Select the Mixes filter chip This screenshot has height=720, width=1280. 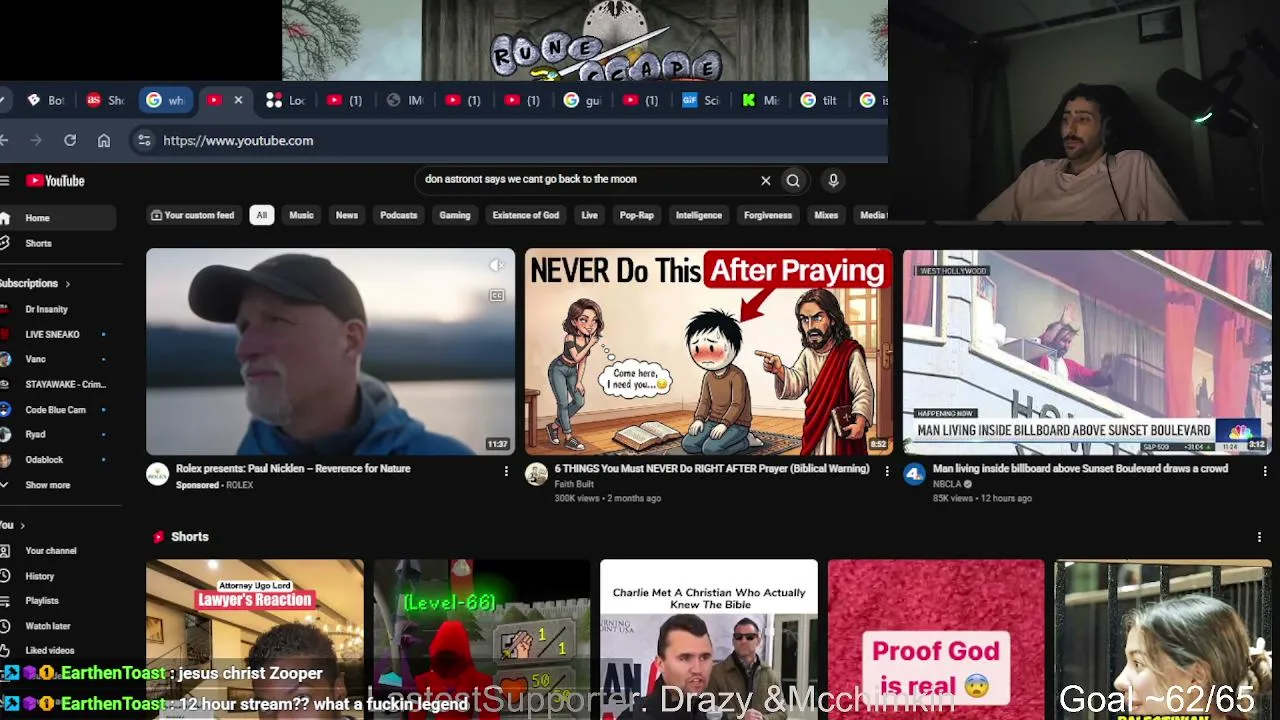pyautogui.click(x=826, y=215)
